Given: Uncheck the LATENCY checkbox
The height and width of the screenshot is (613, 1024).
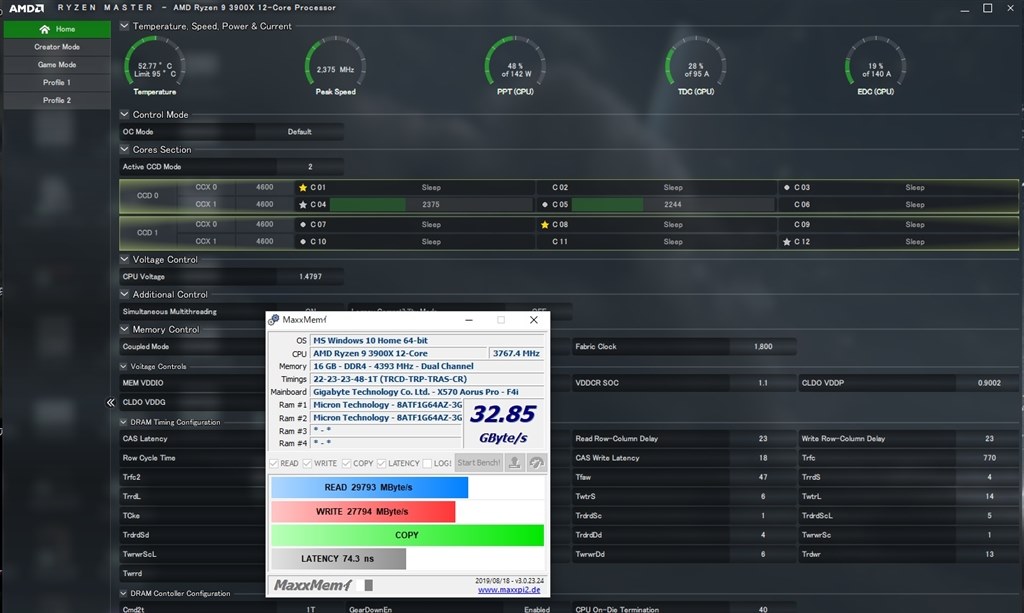Looking at the screenshot, I should [x=381, y=464].
